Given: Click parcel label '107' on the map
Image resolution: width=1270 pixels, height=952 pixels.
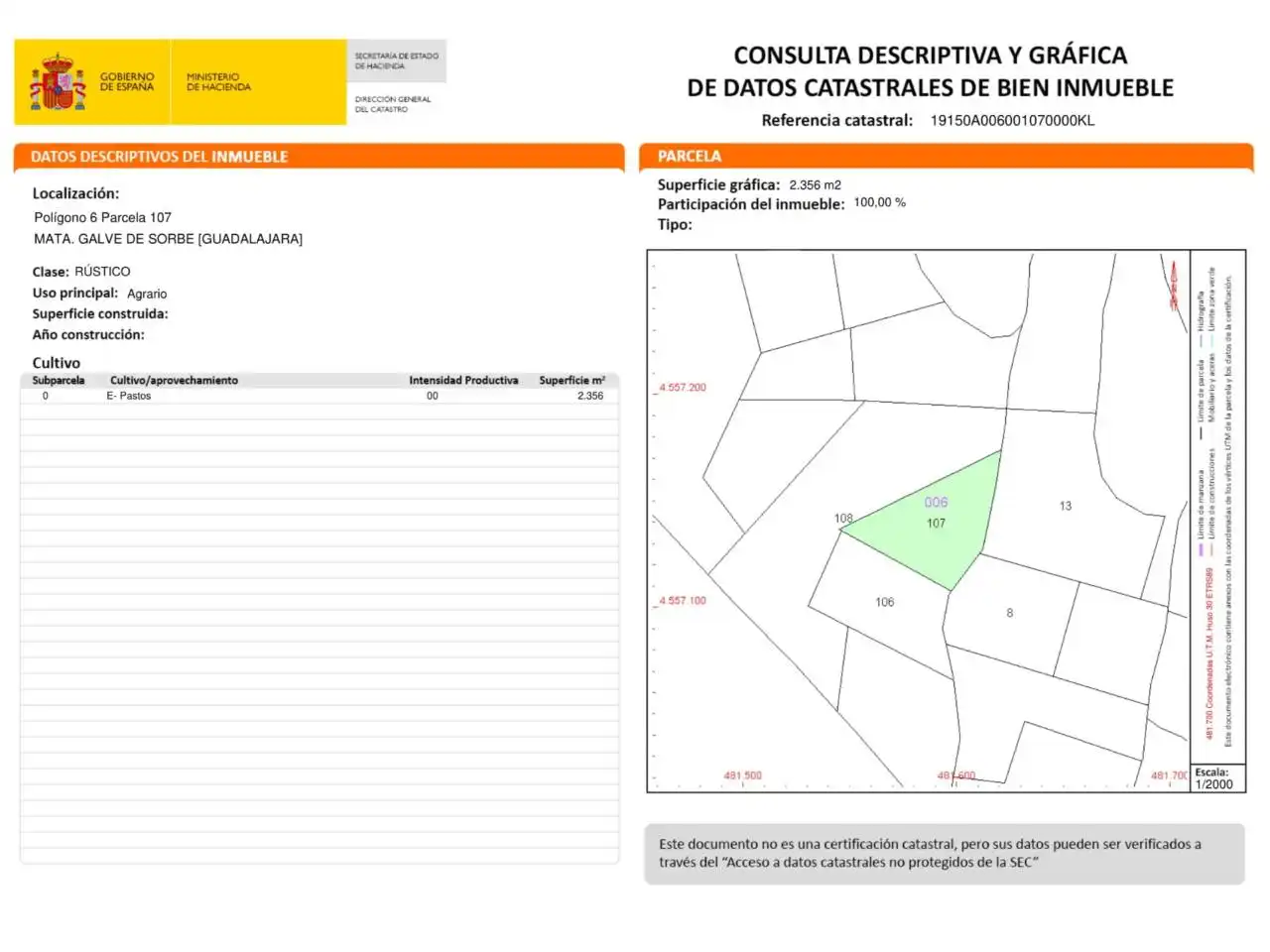Looking at the screenshot, I should pyautogui.click(x=936, y=523).
